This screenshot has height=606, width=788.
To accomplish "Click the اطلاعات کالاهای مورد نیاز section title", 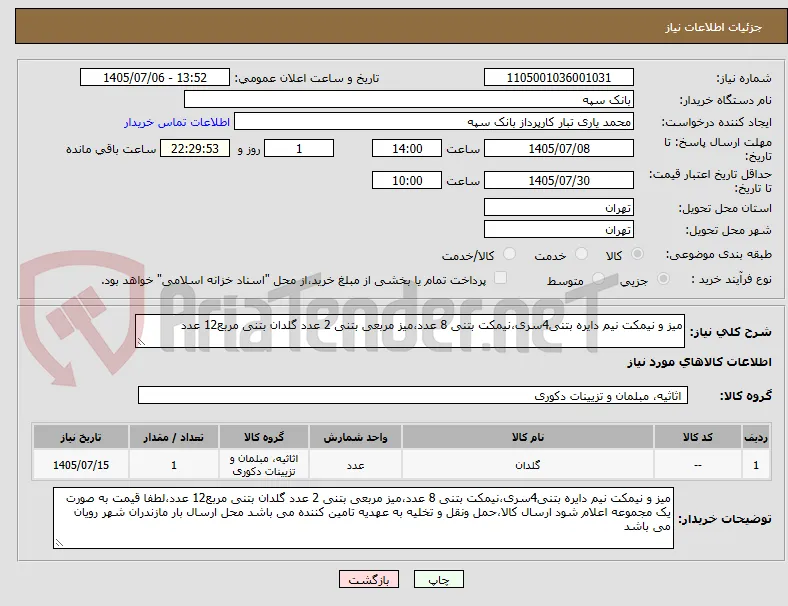I will (x=699, y=362).
